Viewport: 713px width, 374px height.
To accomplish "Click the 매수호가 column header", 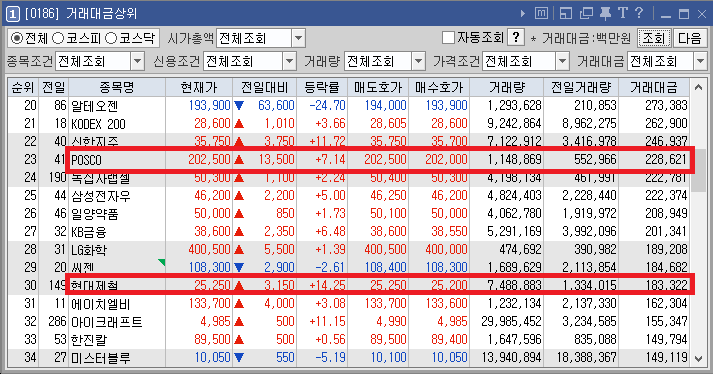I will coord(439,87).
